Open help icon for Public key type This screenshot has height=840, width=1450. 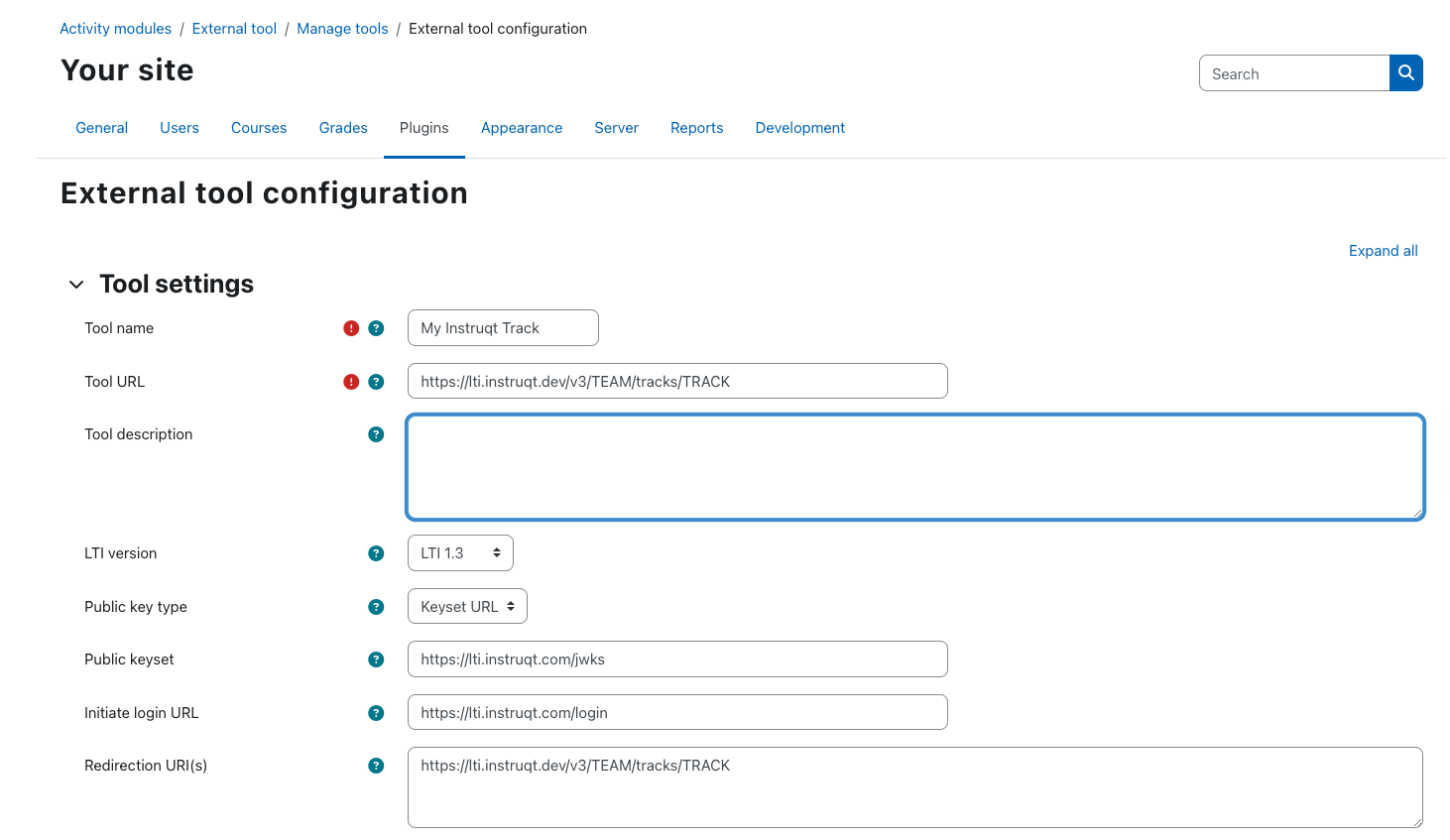(x=376, y=607)
